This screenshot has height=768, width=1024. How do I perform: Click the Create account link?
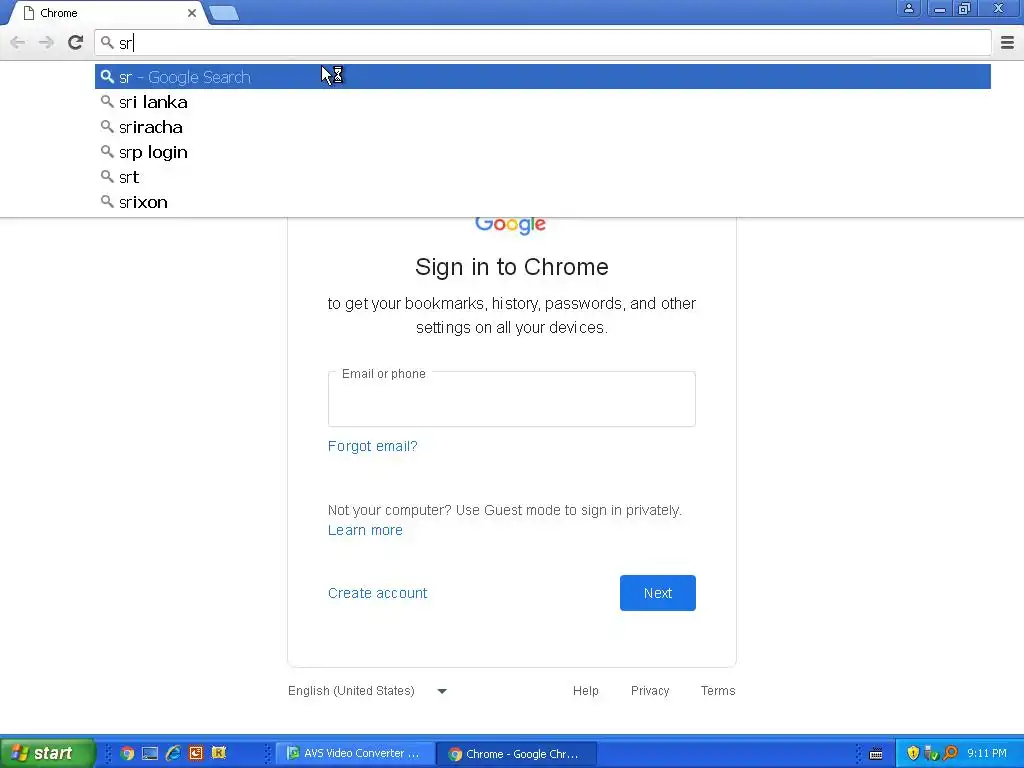pyautogui.click(x=377, y=593)
